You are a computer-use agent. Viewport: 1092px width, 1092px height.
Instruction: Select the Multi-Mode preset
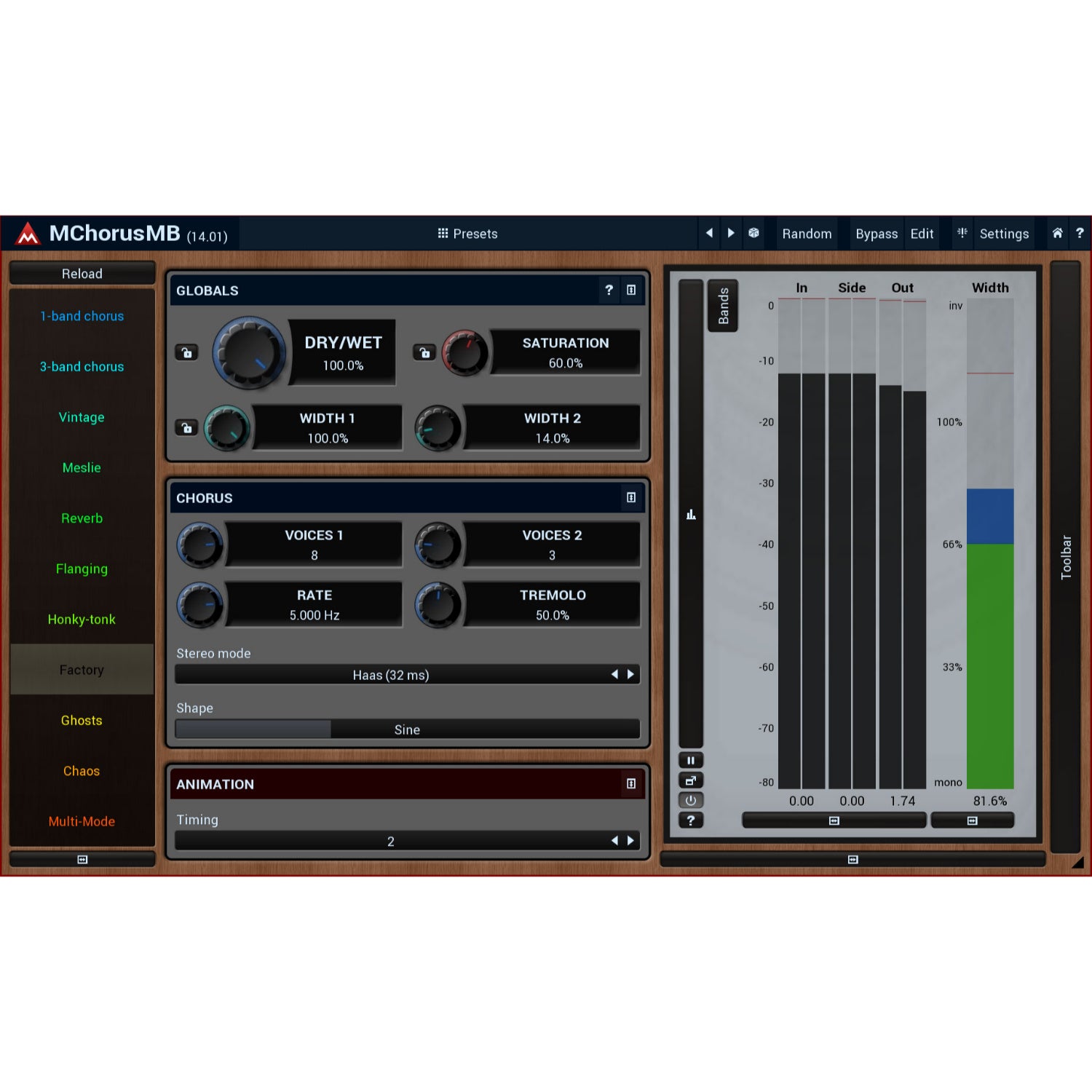coord(82,821)
